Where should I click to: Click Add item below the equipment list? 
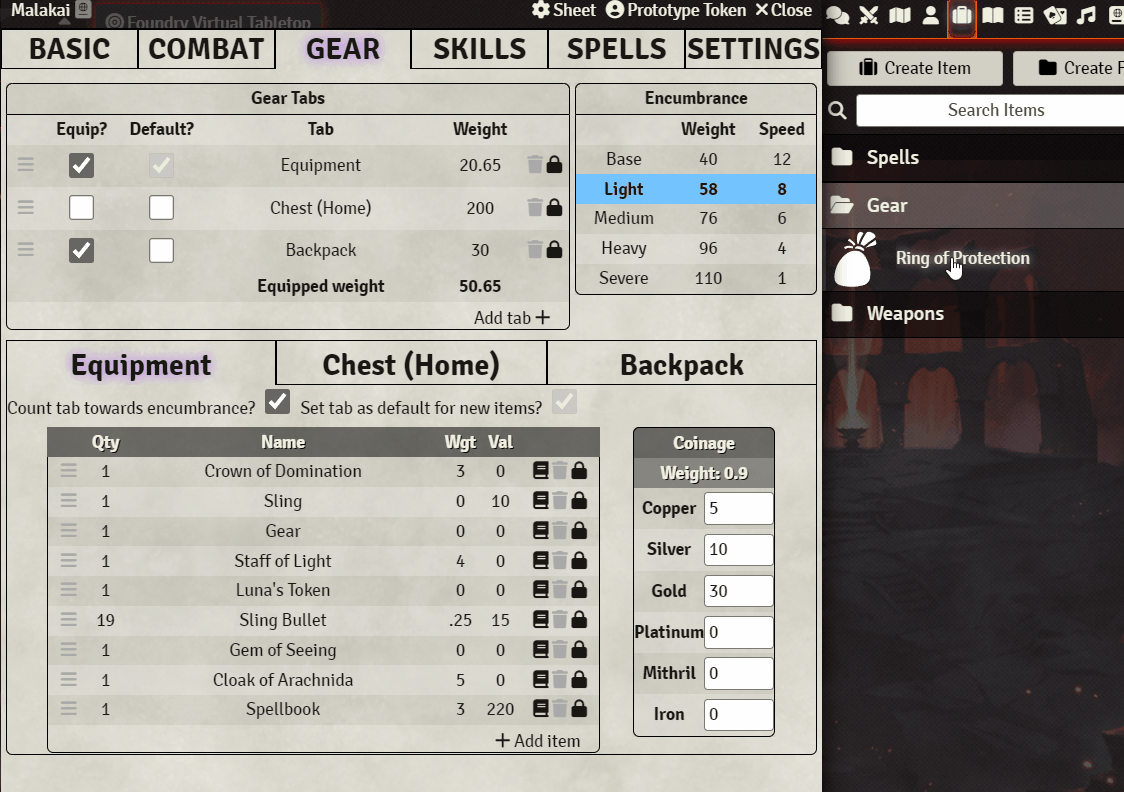pos(538,740)
